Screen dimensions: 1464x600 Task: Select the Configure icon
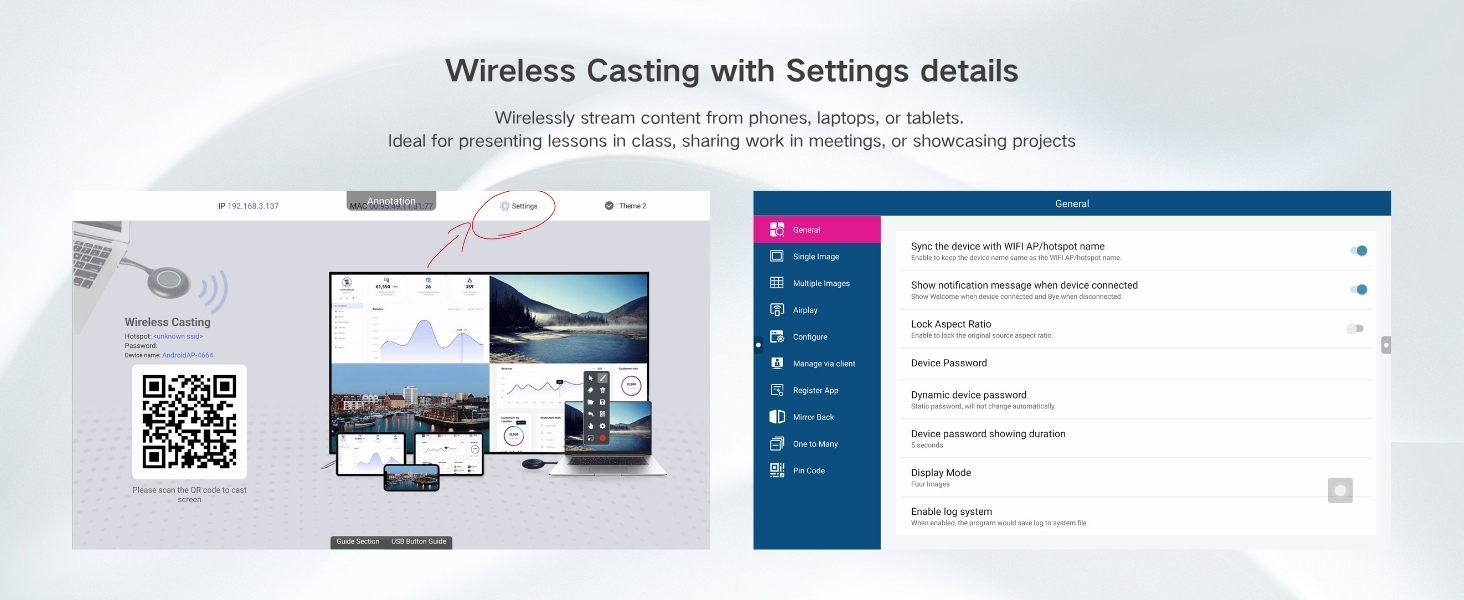777,337
